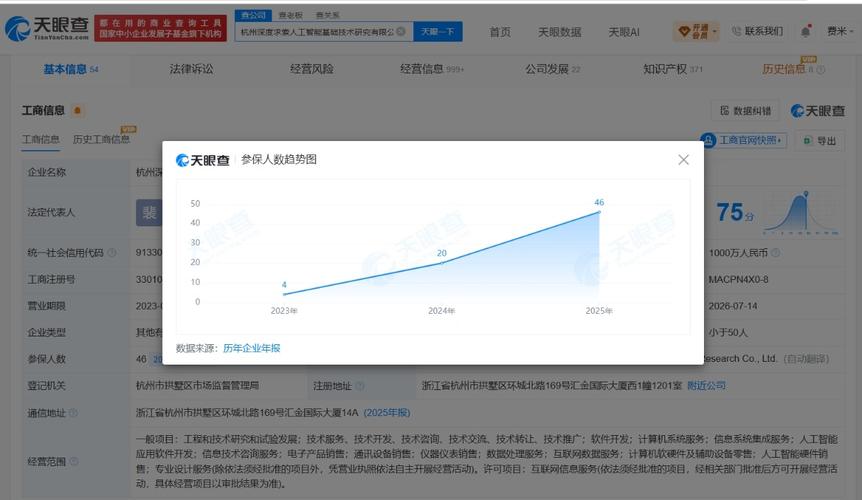Click the 数据纠错 button

(745, 111)
